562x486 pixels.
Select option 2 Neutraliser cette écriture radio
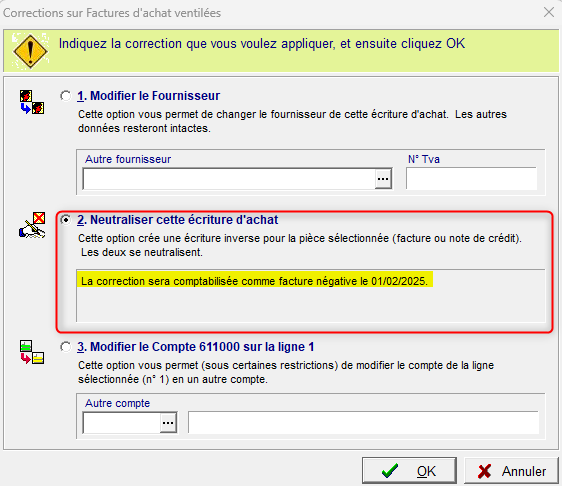coord(65,219)
